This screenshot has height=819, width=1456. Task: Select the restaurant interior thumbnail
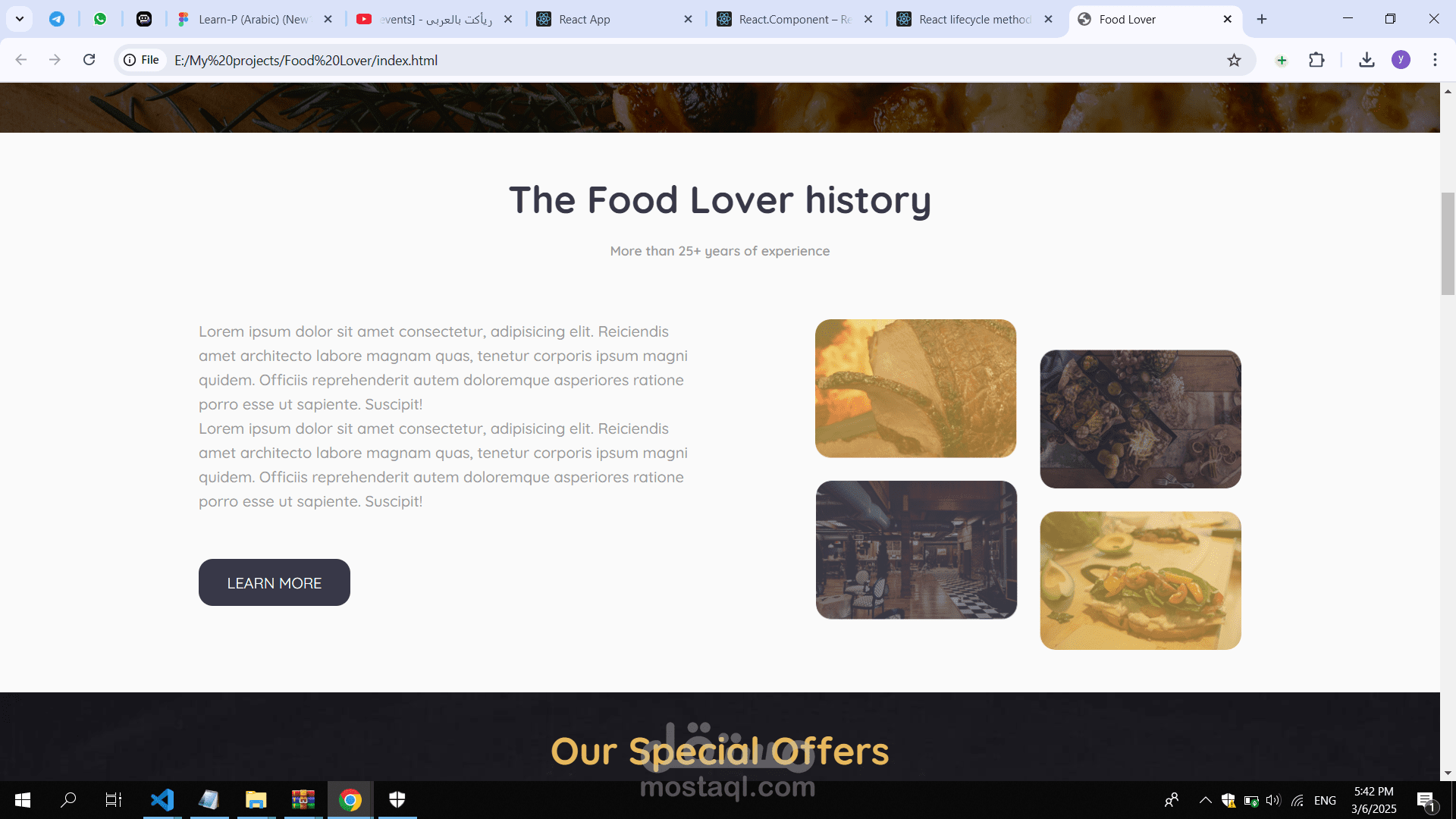click(916, 550)
